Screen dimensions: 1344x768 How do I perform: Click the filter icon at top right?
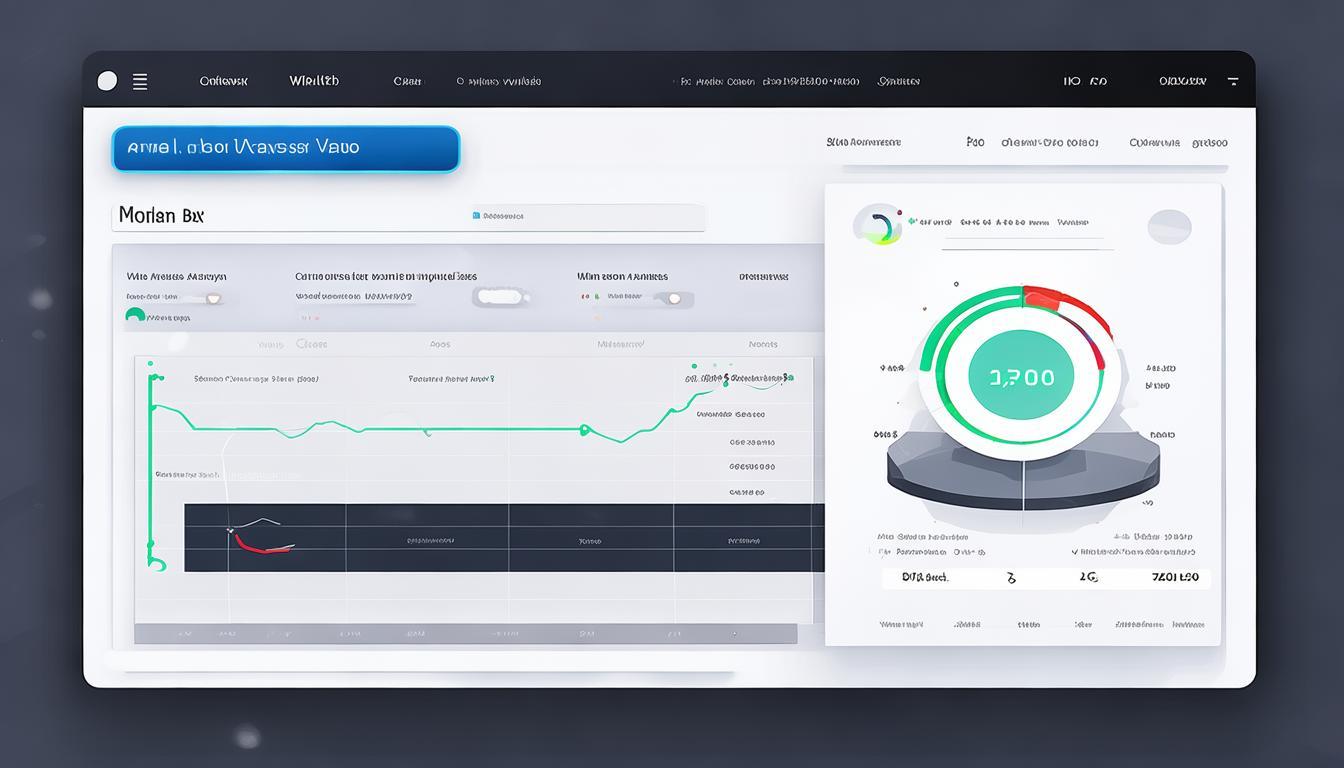(x=1232, y=81)
